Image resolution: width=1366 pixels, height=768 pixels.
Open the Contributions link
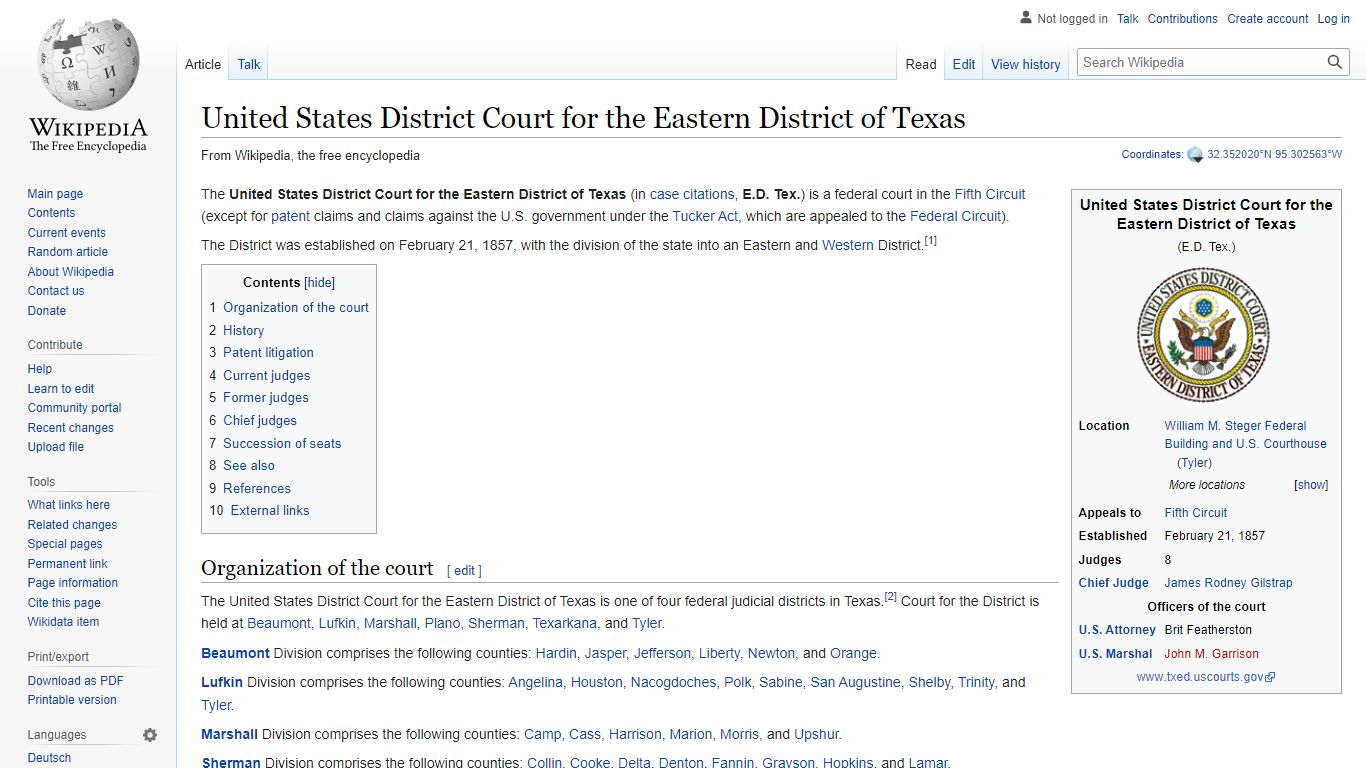(x=1183, y=19)
